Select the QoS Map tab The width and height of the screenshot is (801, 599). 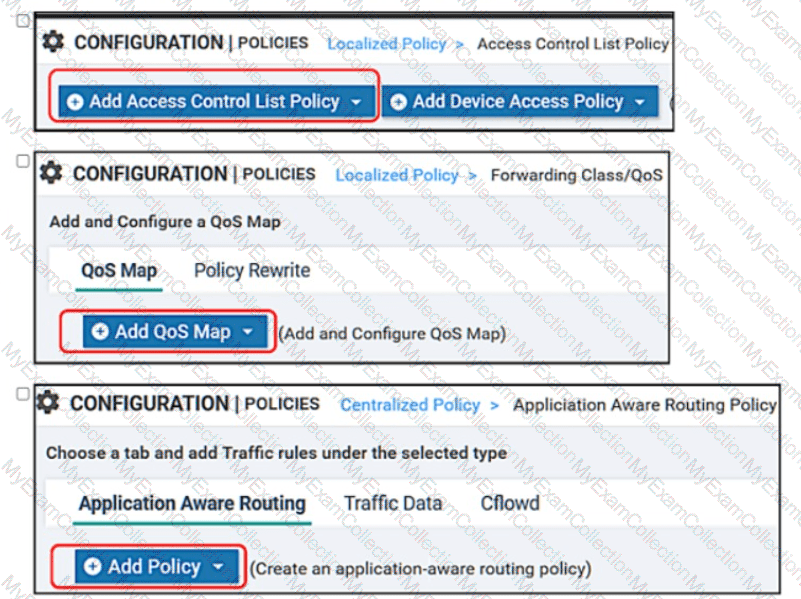[119, 271]
